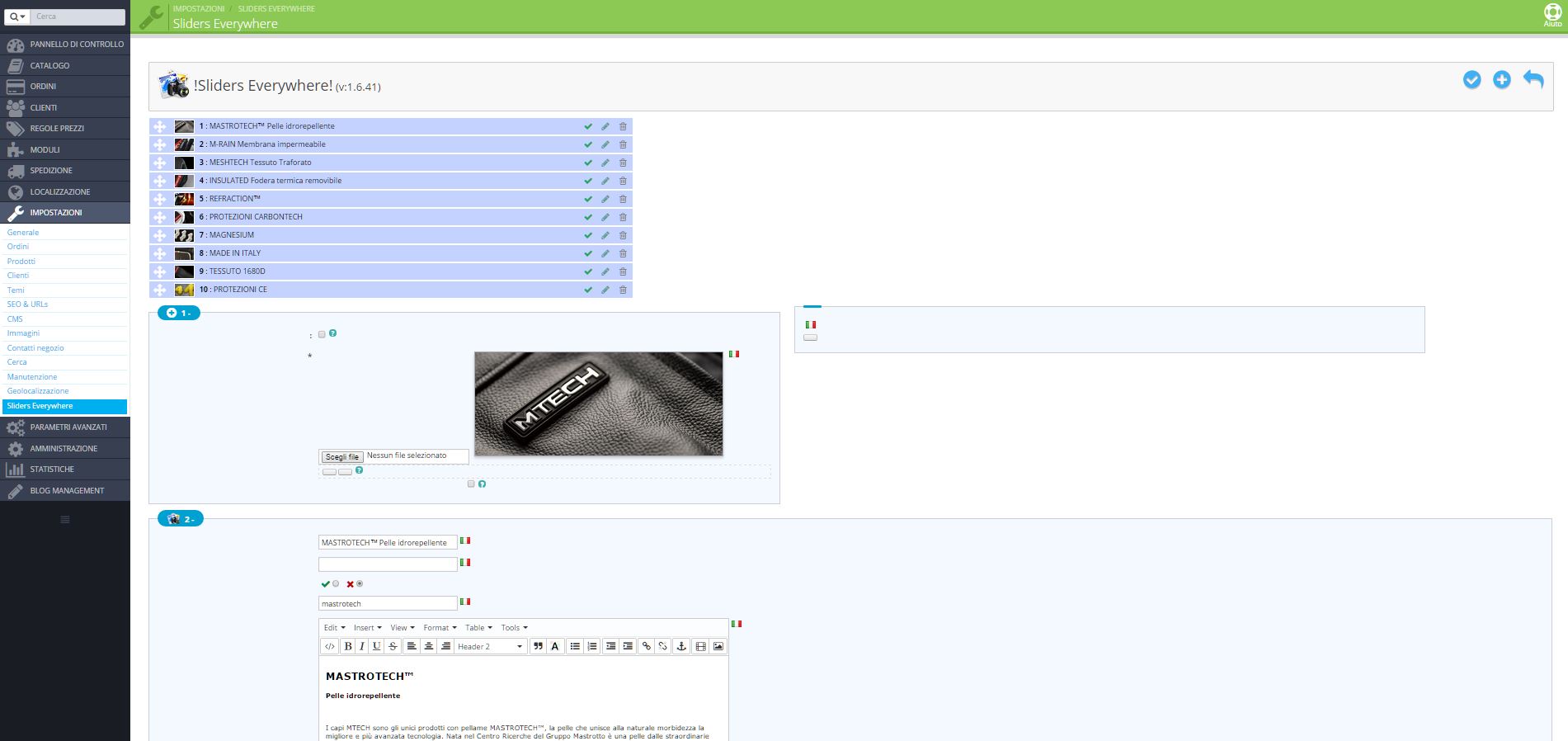1568x741 pixels.
Task: Open the Insert menu dropdown in editor
Action: coord(368,628)
